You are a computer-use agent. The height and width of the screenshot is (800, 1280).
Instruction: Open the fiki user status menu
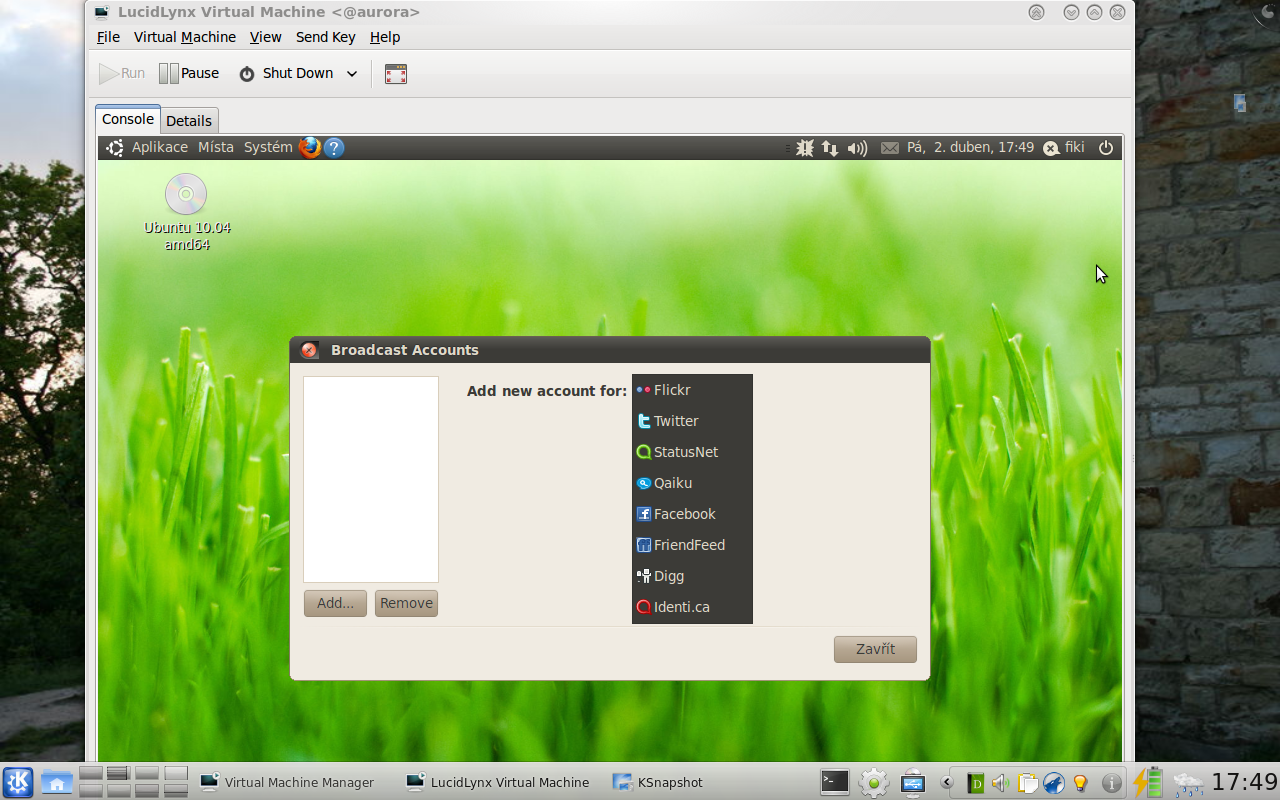[x=1064, y=147]
